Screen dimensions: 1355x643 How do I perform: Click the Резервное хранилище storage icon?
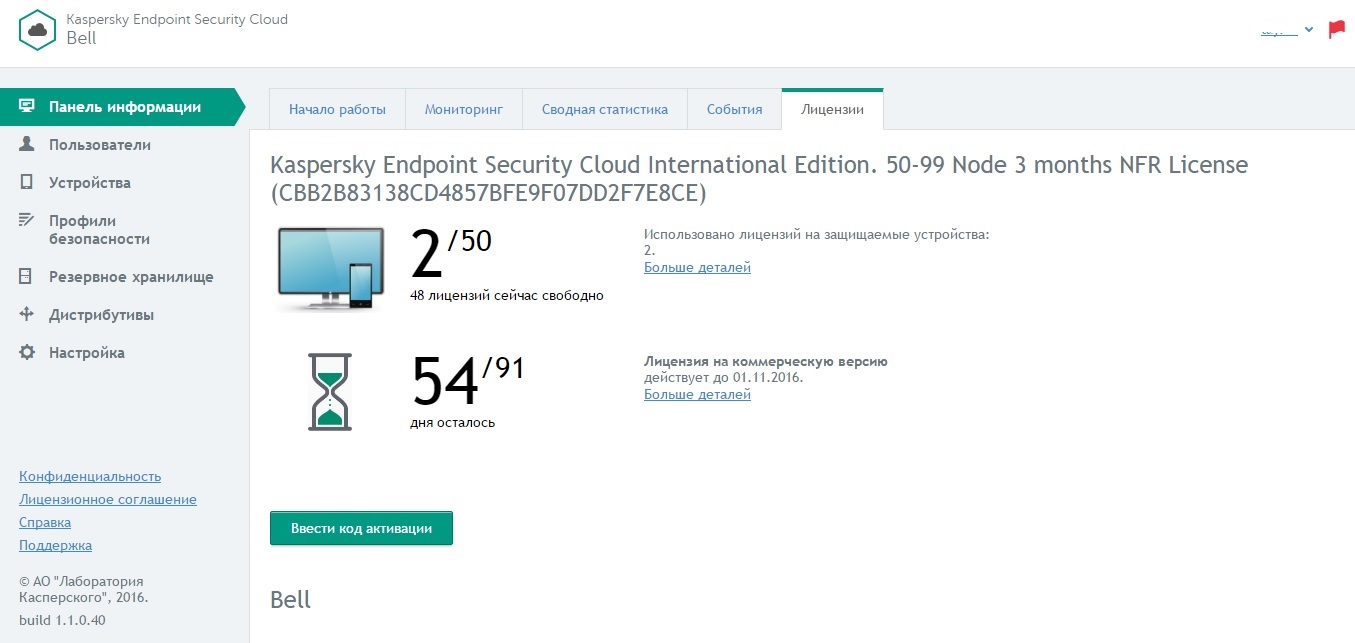click(27, 277)
